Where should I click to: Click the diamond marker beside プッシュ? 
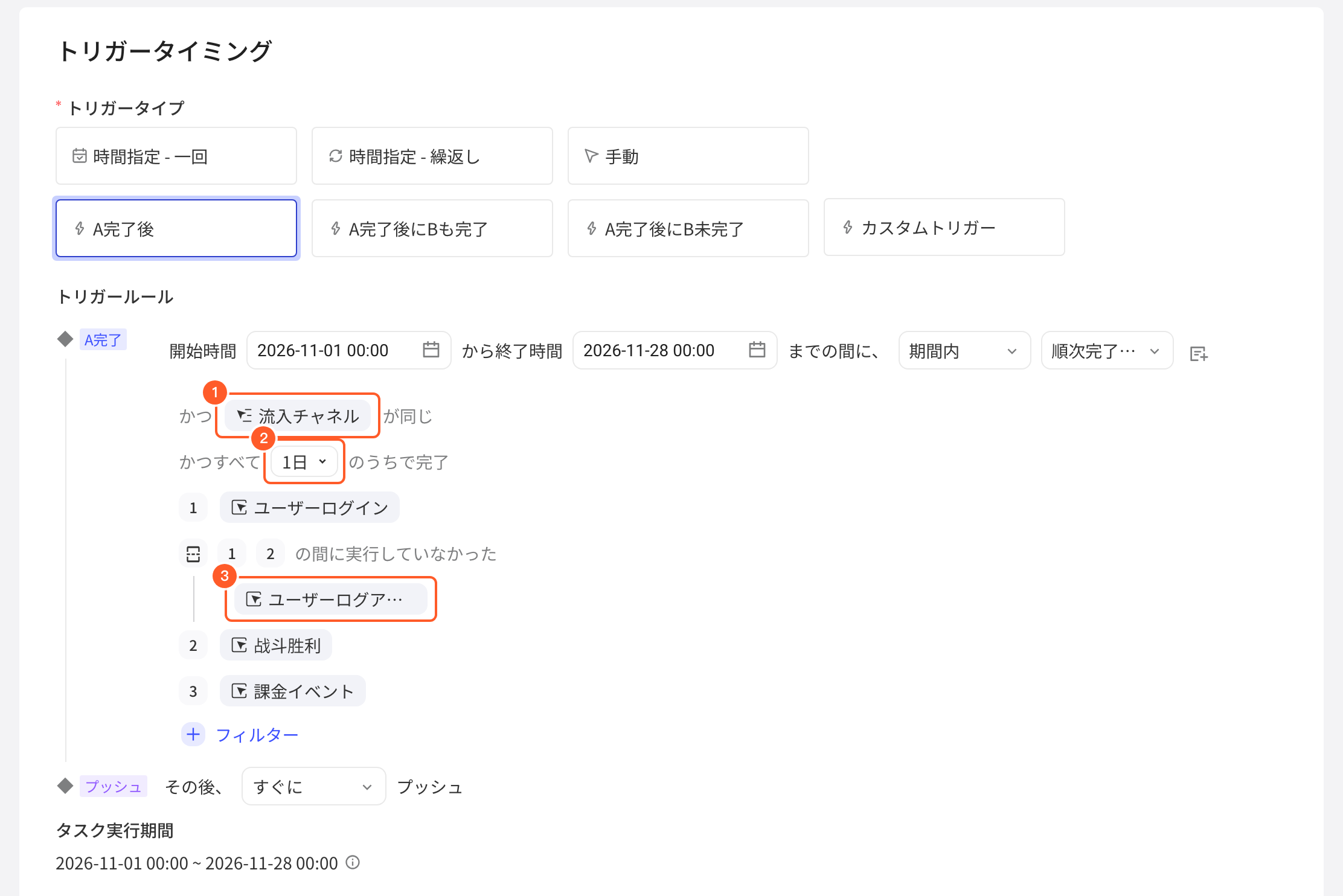coord(65,786)
